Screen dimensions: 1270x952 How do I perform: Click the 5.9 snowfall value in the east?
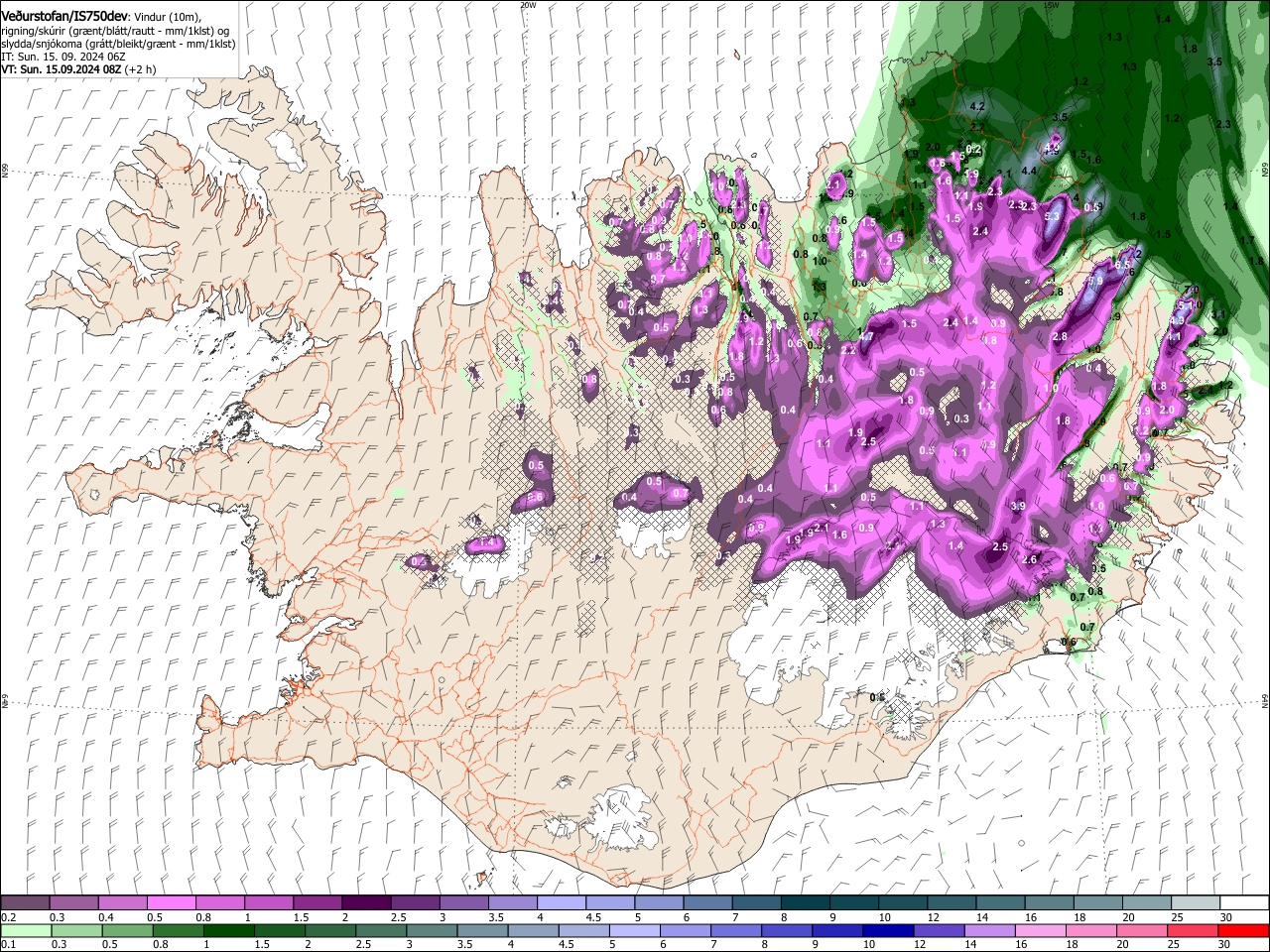click(x=1095, y=282)
